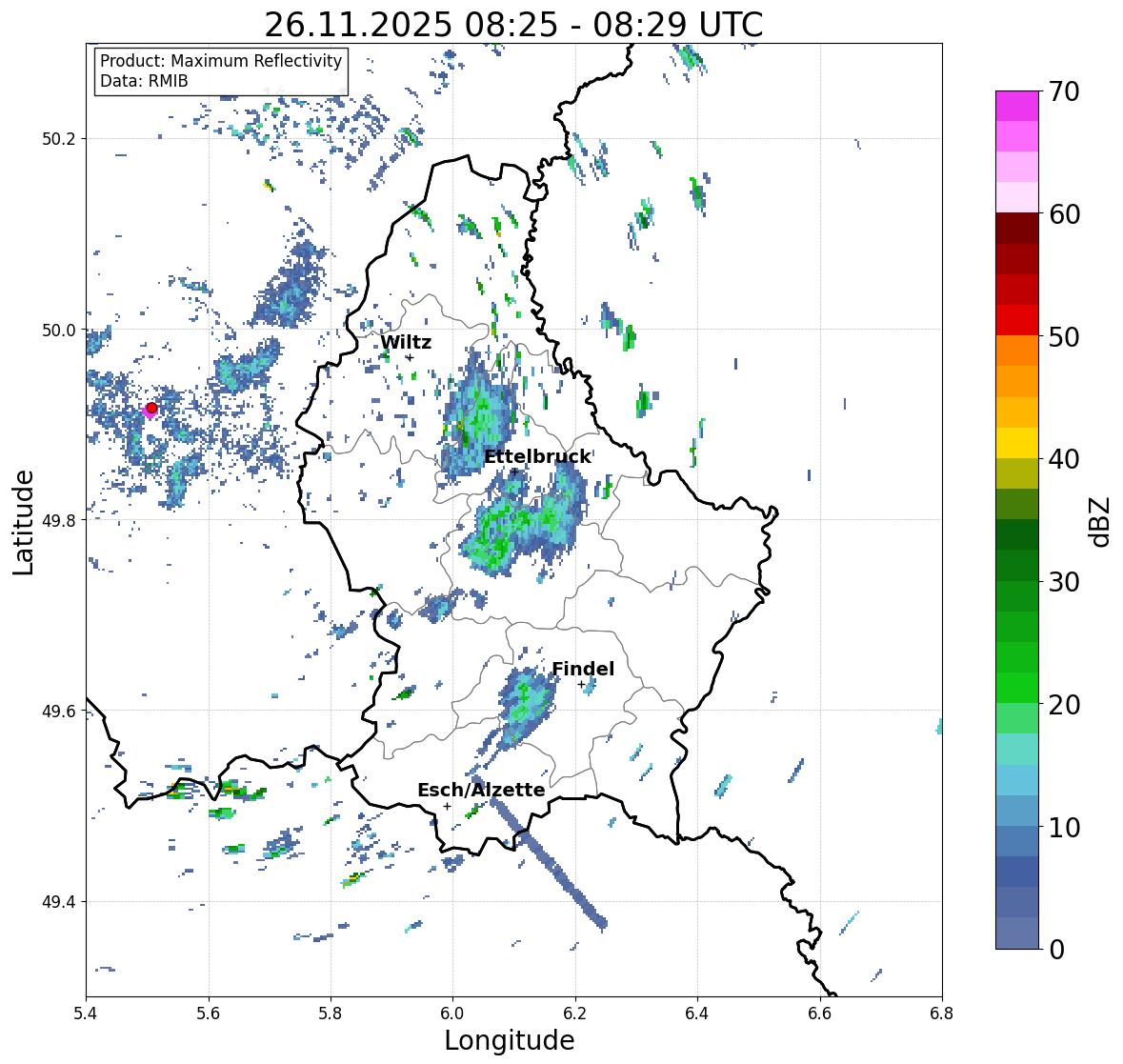Click the 'Latitude' axis label
The width and height of the screenshot is (1123, 1064).
pos(24,522)
